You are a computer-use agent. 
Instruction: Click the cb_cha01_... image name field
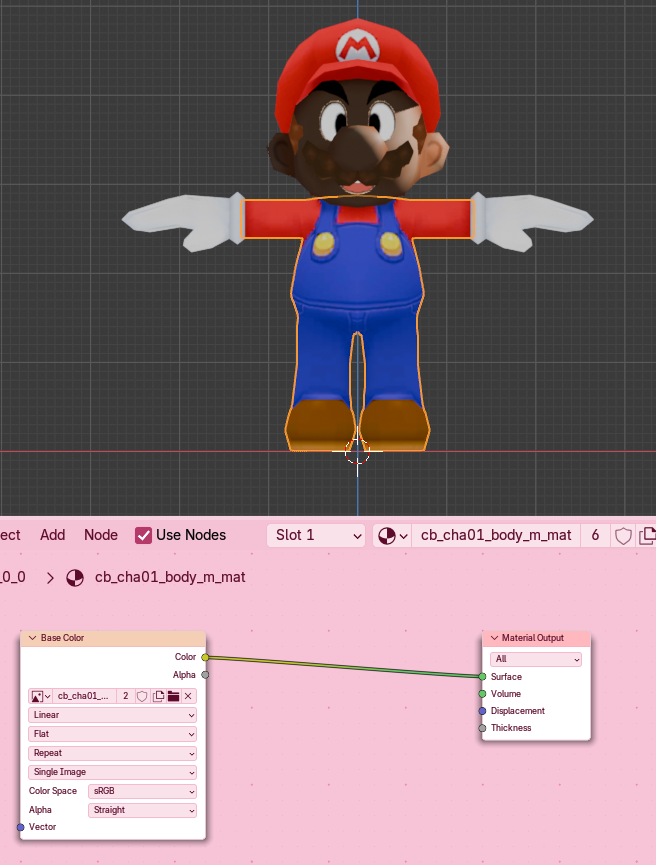pos(84,696)
